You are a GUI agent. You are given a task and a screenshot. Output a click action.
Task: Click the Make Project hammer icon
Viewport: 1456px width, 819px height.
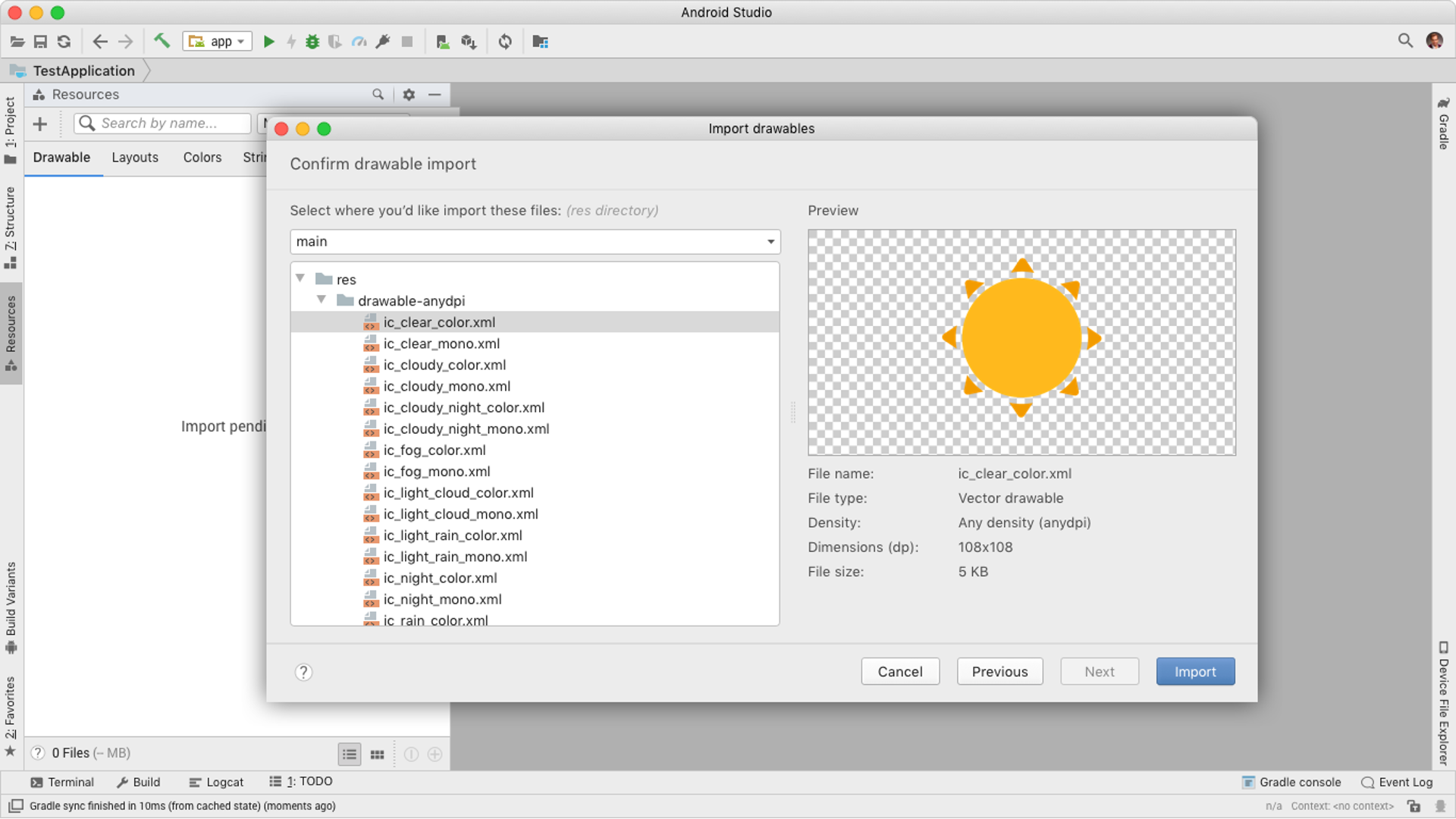click(x=162, y=41)
